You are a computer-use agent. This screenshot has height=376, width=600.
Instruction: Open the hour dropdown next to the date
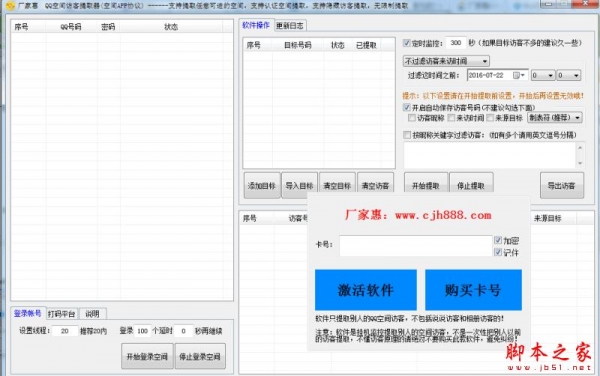[543, 75]
